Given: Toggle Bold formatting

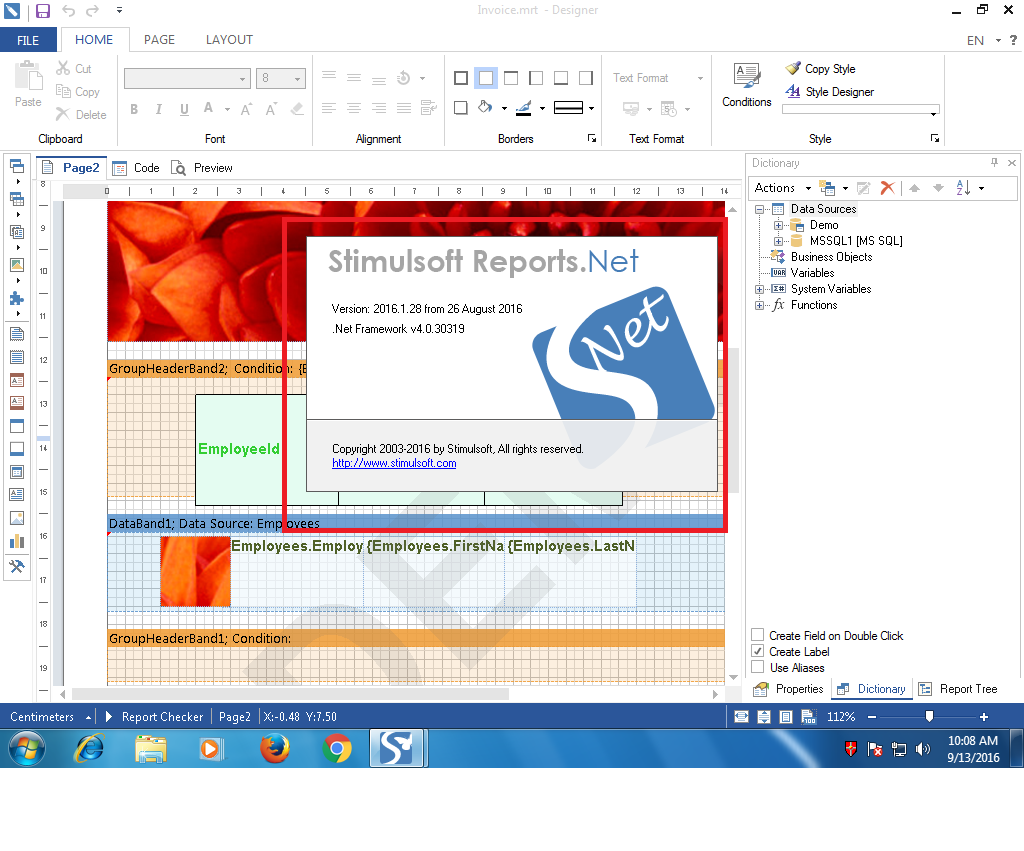Looking at the screenshot, I should [134, 109].
